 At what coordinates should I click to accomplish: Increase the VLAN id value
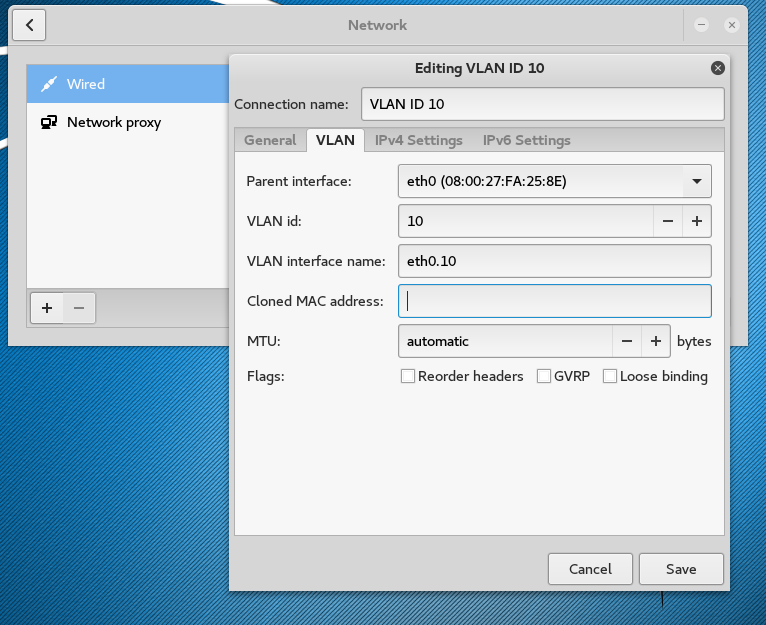coord(697,221)
